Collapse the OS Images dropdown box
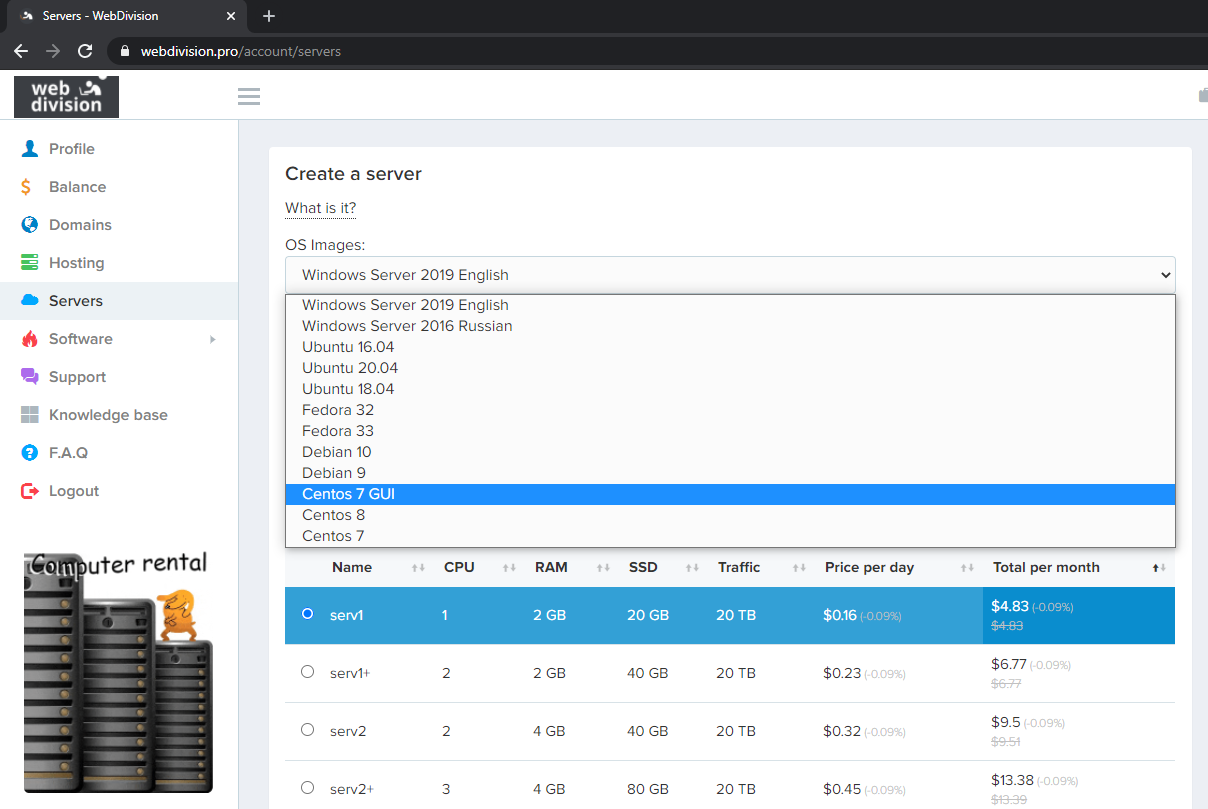This screenshot has width=1208, height=809. tap(730, 275)
